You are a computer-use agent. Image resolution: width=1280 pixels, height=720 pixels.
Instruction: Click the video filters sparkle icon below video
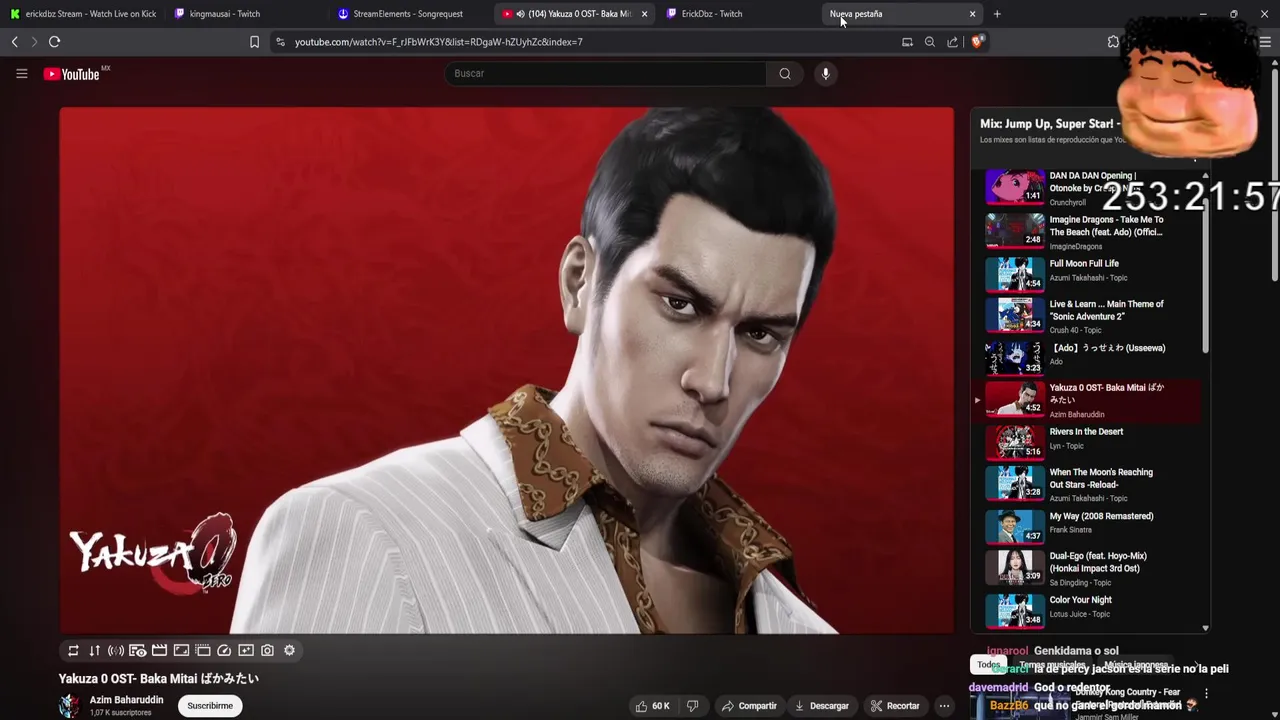246,650
